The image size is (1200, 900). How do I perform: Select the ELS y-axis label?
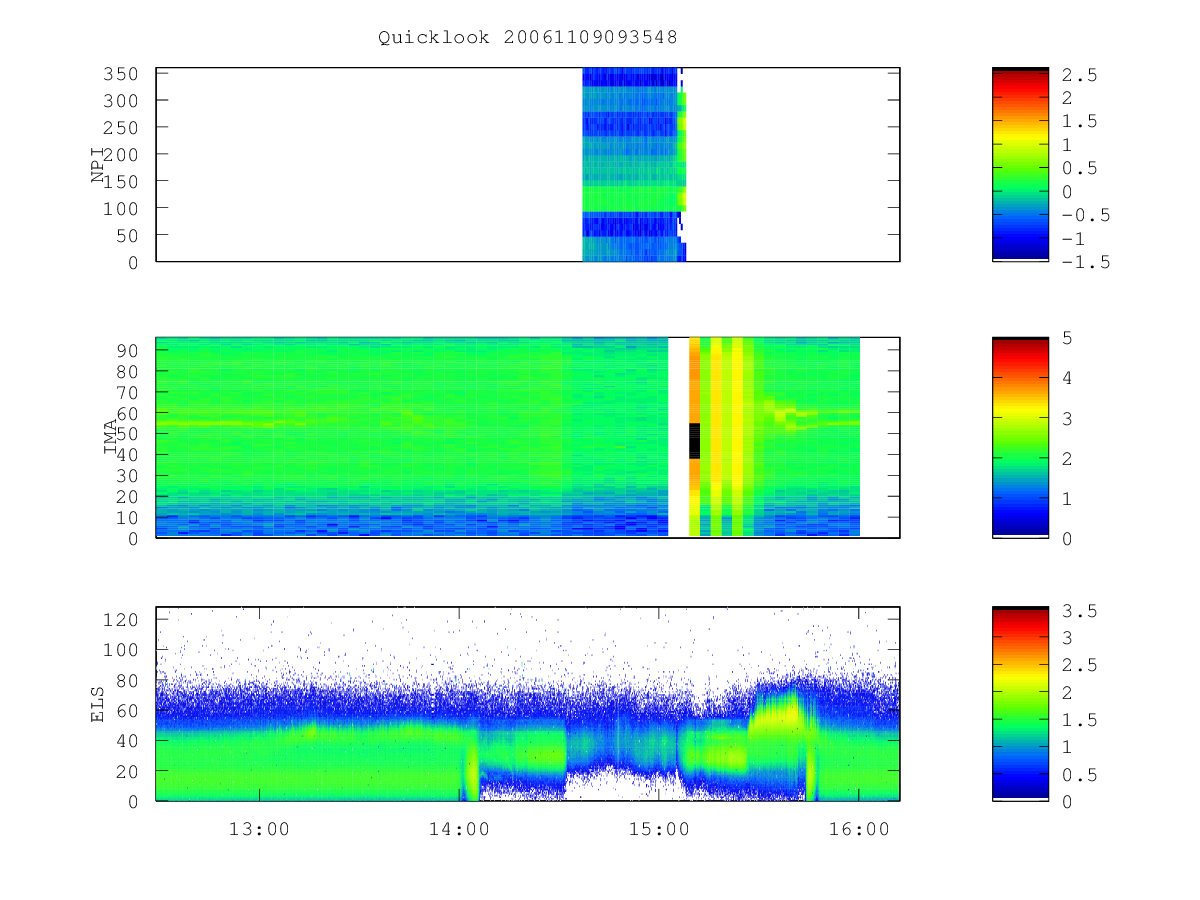(98, 704)
